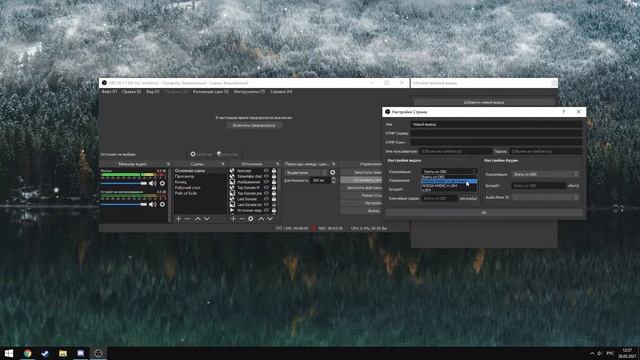
Task: Lock the Streamlabs chat source
Action: click(x=274, y=176)
